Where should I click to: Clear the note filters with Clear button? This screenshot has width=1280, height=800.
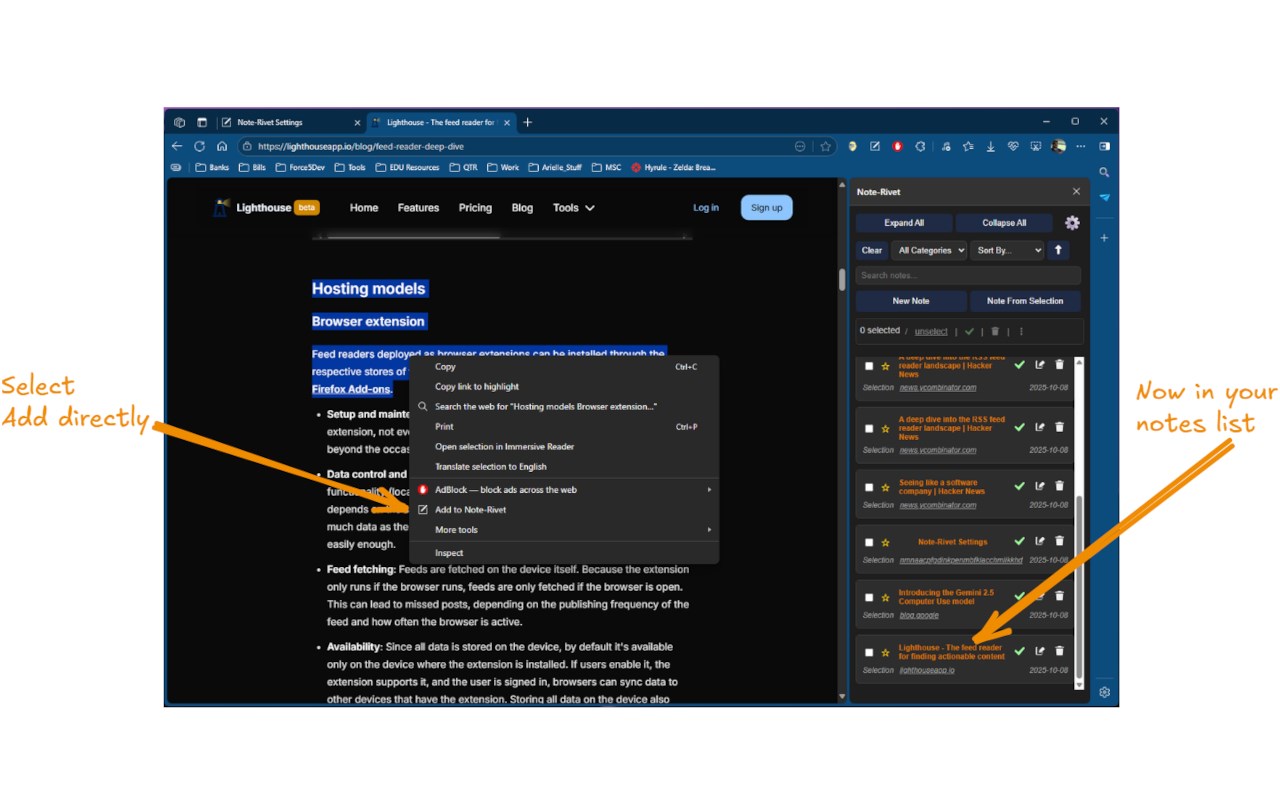click(x=872, y=250)
